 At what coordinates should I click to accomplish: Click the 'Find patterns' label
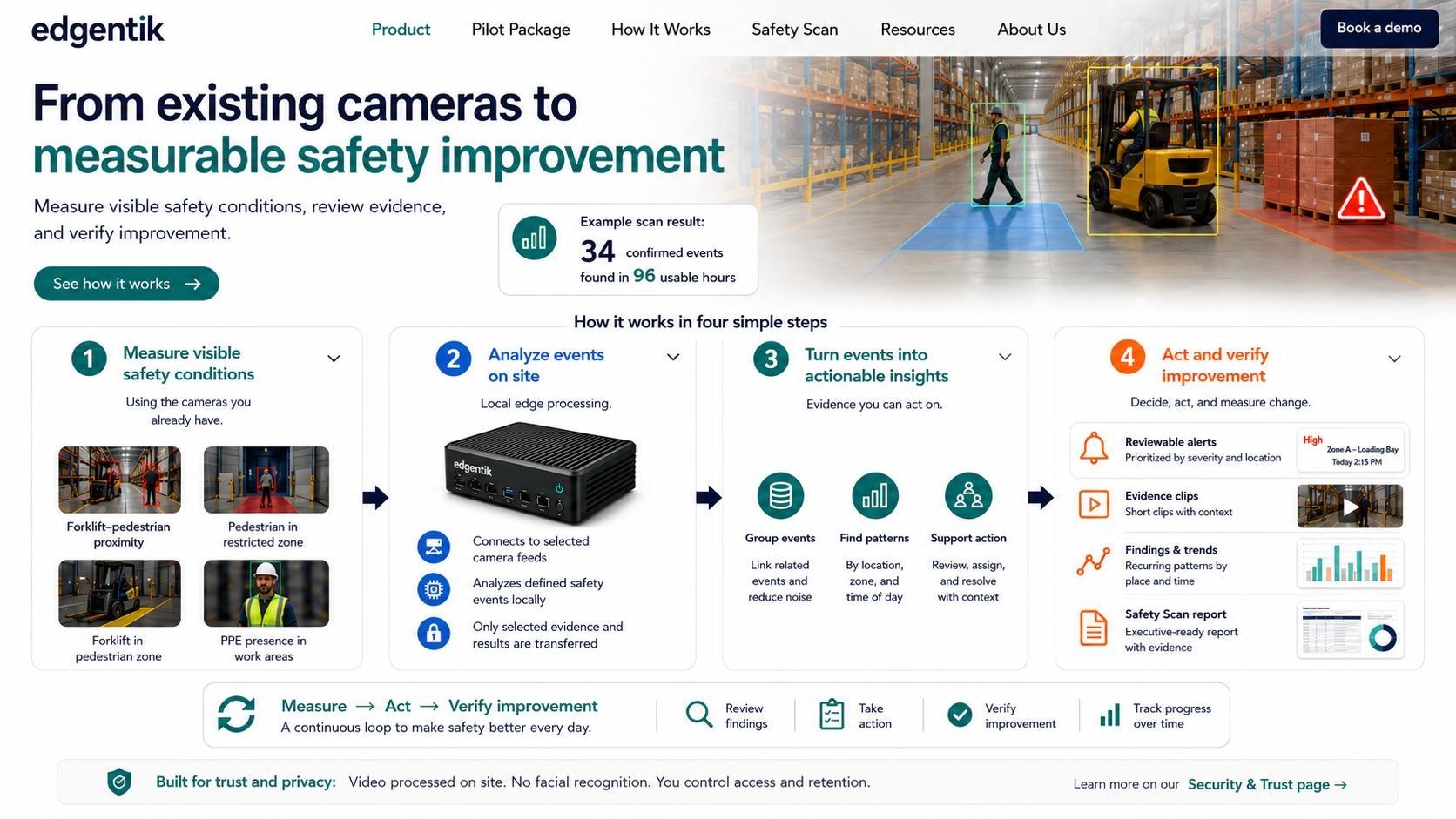(874, 539)
